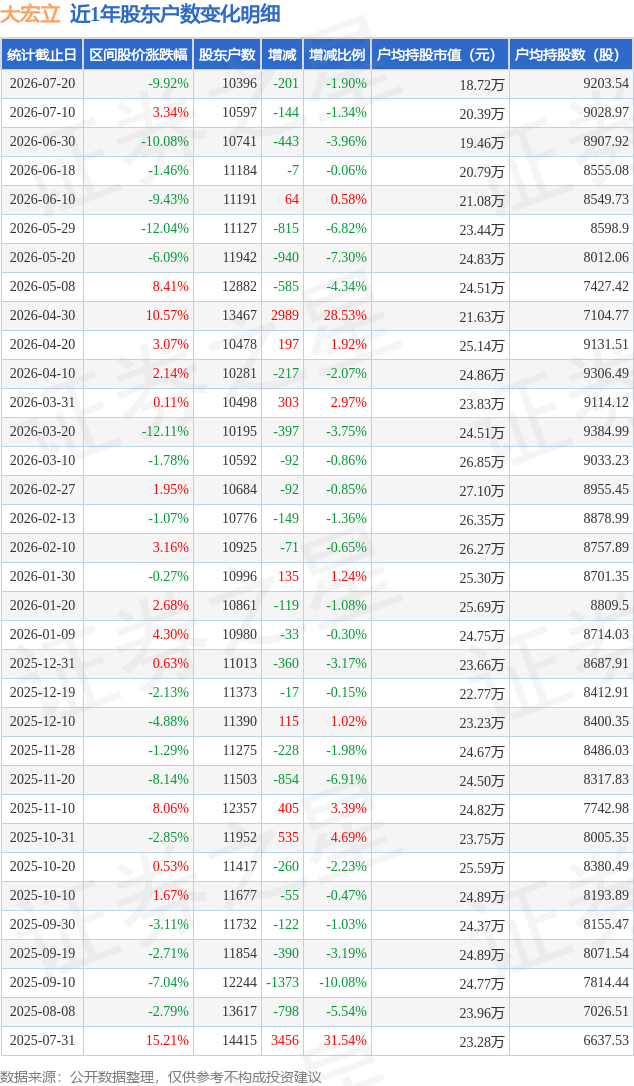Click the -1373 decrease cell
634x1086 pixels.
284,982
